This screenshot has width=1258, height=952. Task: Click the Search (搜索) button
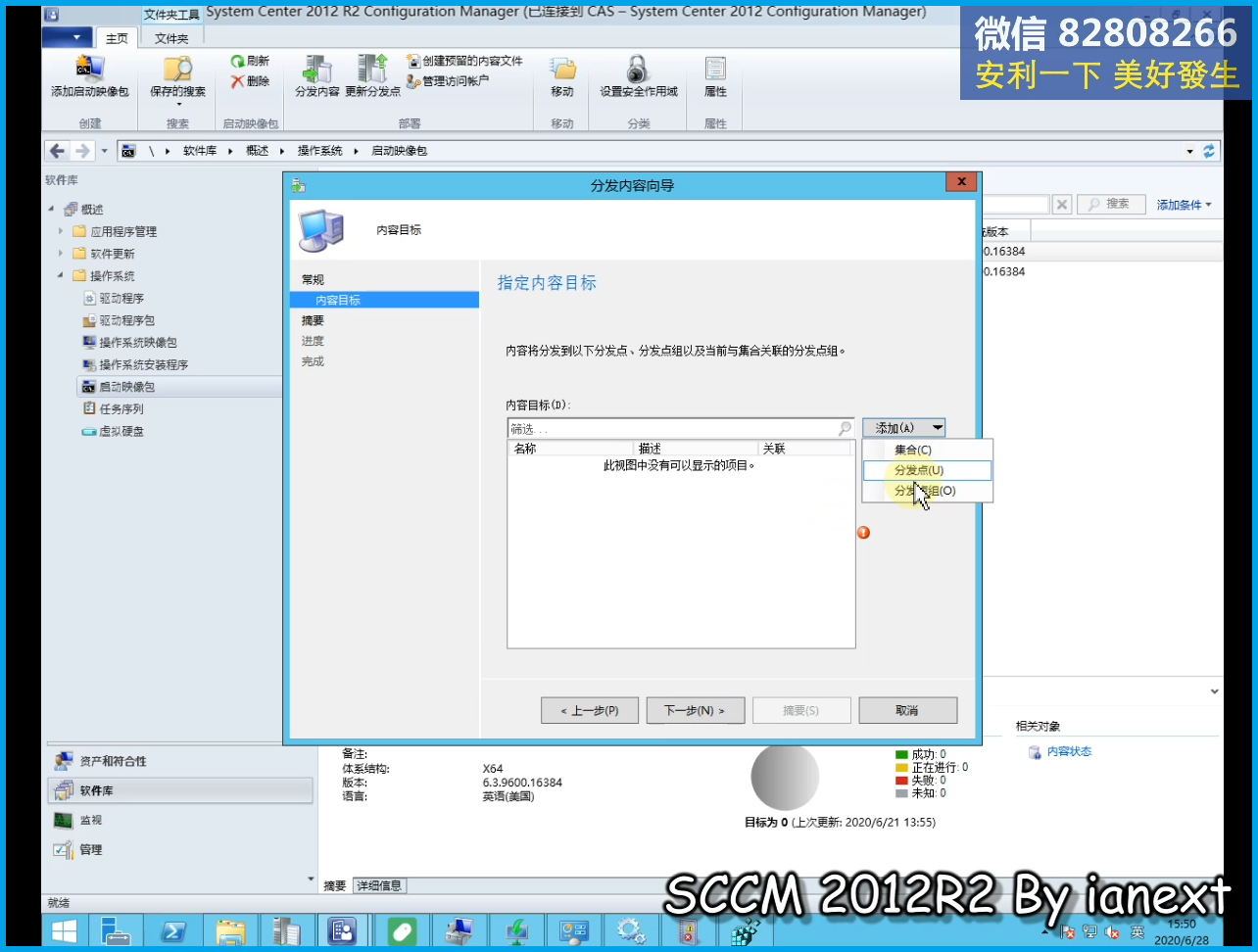1111,204
